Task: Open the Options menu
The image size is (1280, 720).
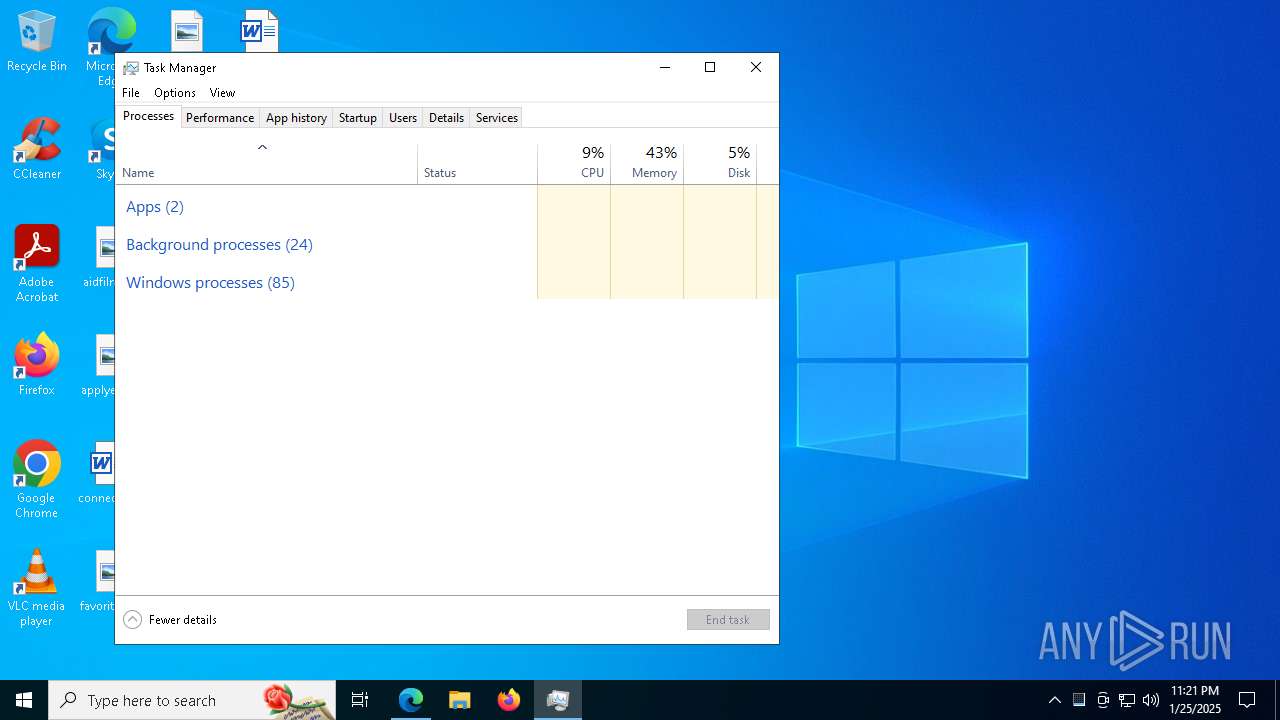Action: pos(175,93)
